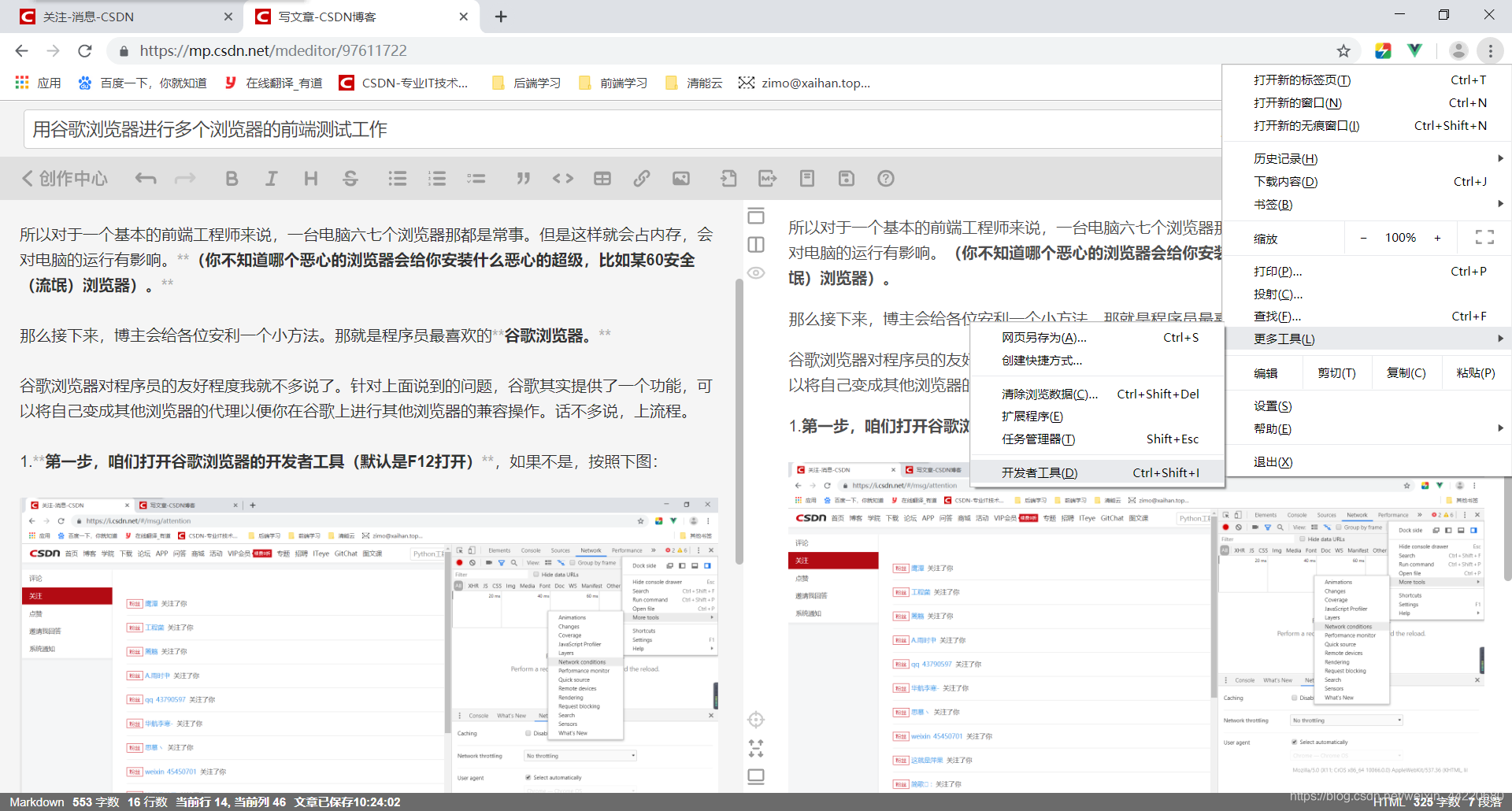Choose 退出 in the Chrome menu
This screenshot has height=811, width=1512.
(1366, 462)
